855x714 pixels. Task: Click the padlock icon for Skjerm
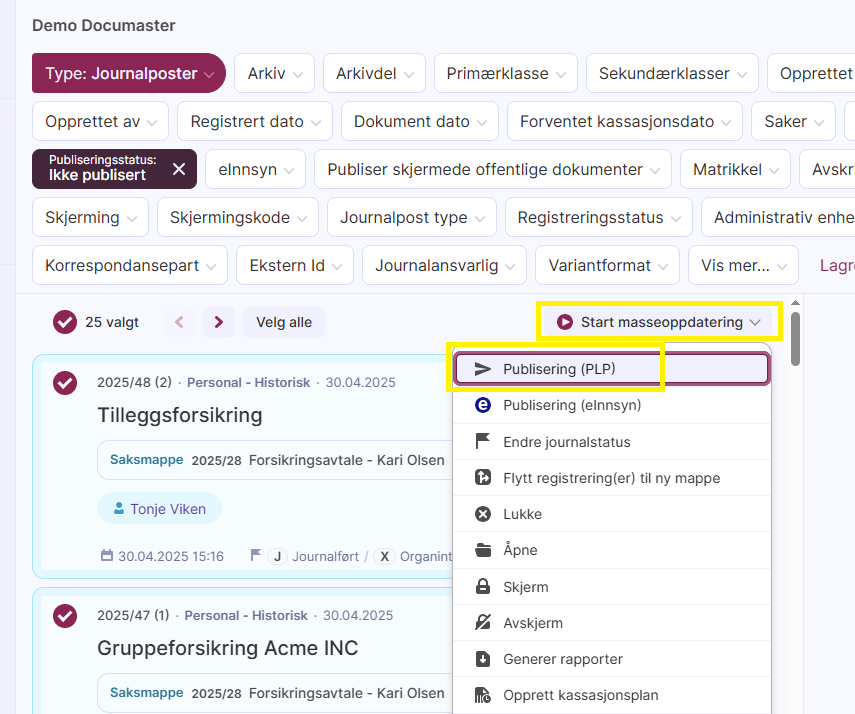coord(483,586)
